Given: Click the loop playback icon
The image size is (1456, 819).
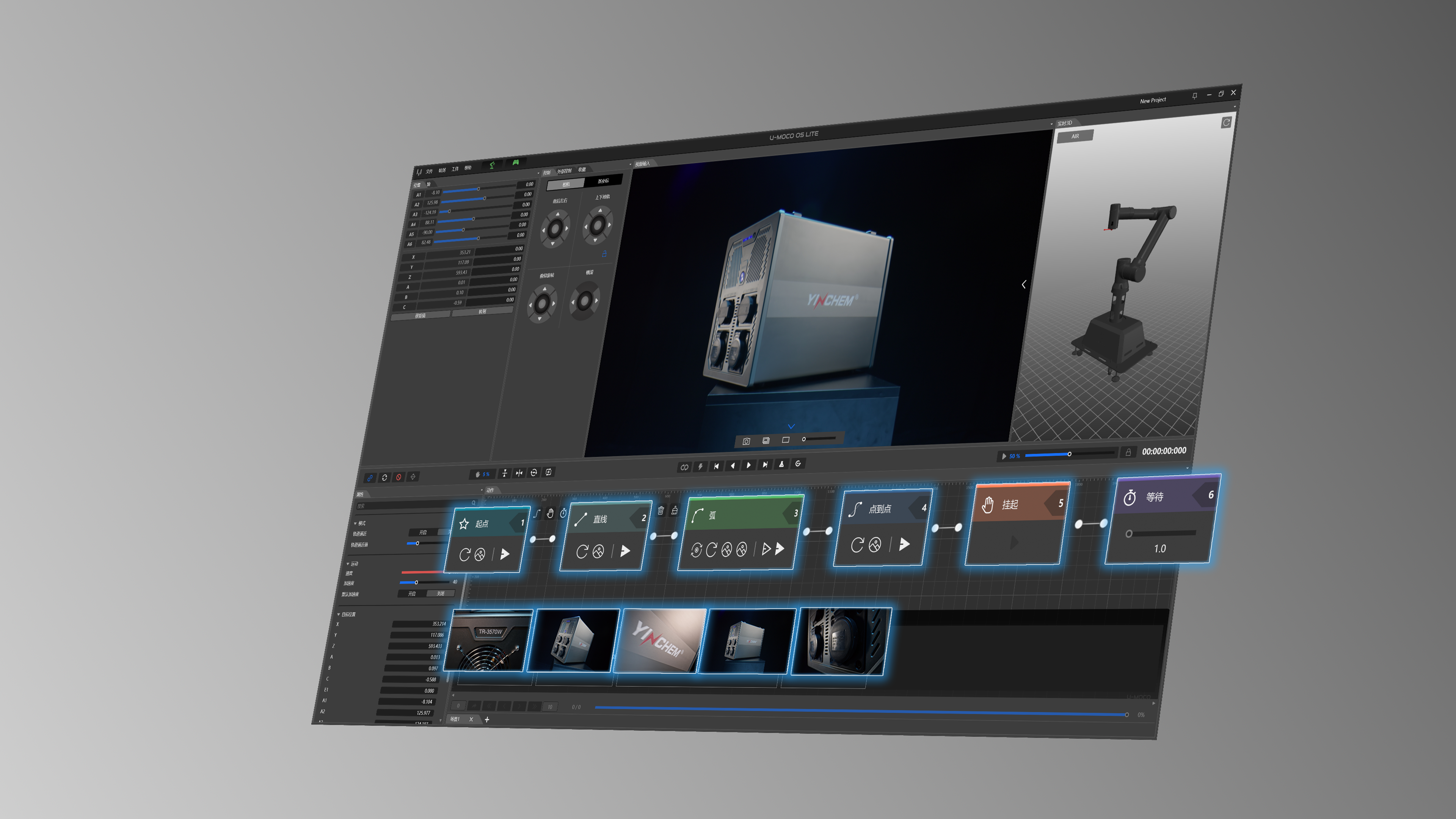Looking at the screenshot, I should (x=684, y=467).
